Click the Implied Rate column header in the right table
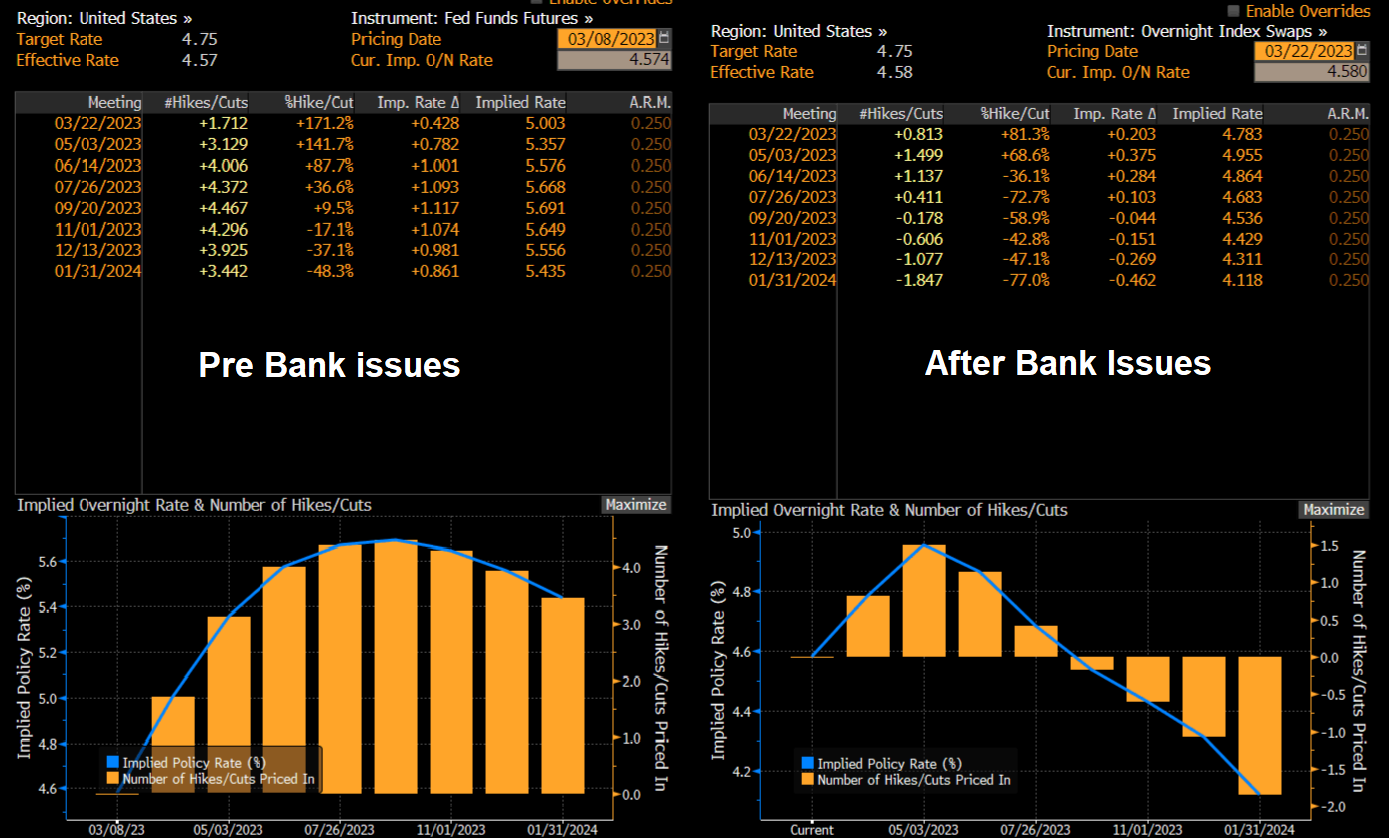The height and width of the screenshot is (839, 1390). point(1217,114)
